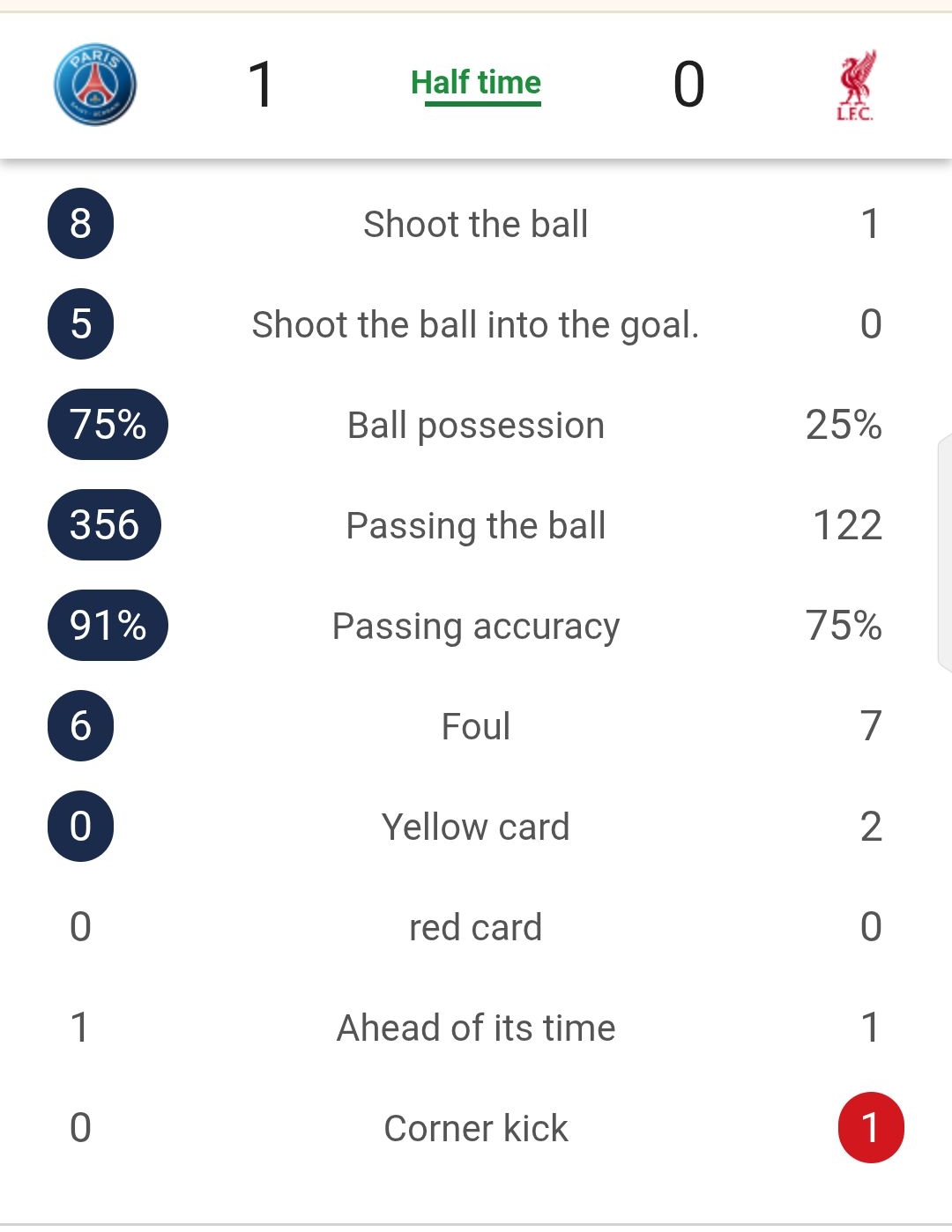
Task: Select the Passing accuracy stat label
Action: point(476,626)
